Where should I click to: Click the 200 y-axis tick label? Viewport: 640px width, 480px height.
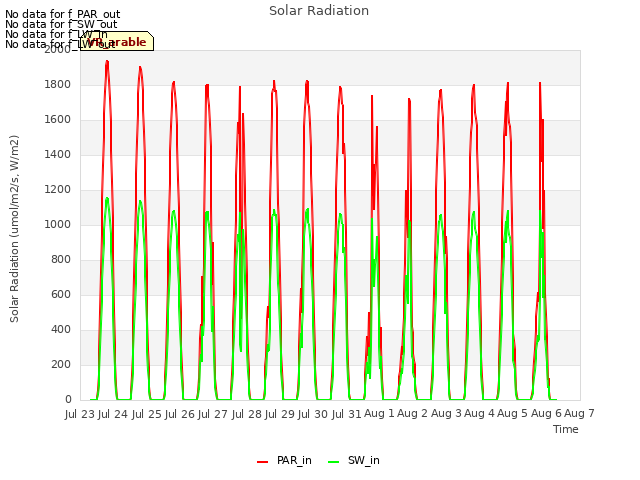click(x=61, y=364)
